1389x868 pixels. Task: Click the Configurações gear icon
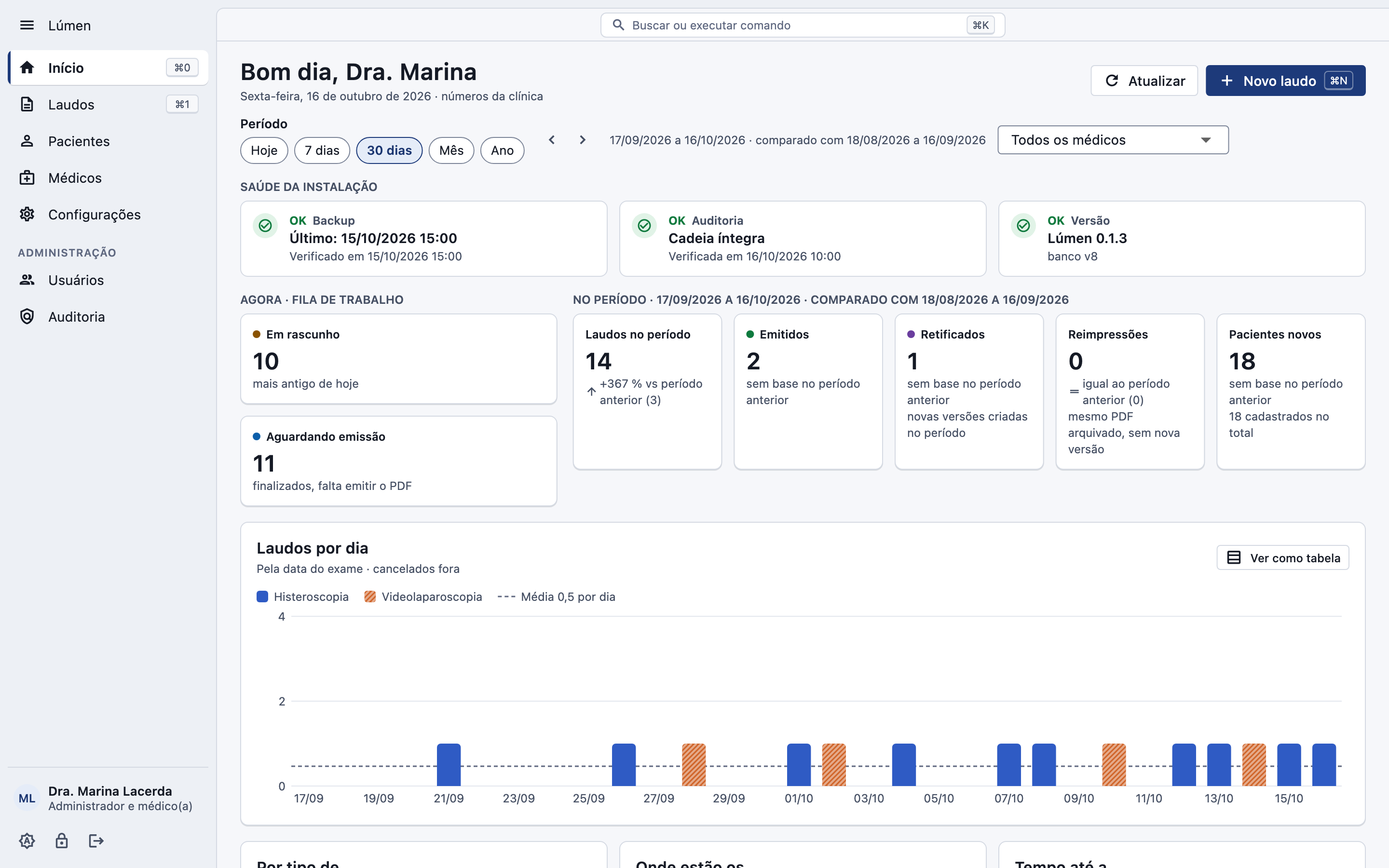(x=27, y=215)
